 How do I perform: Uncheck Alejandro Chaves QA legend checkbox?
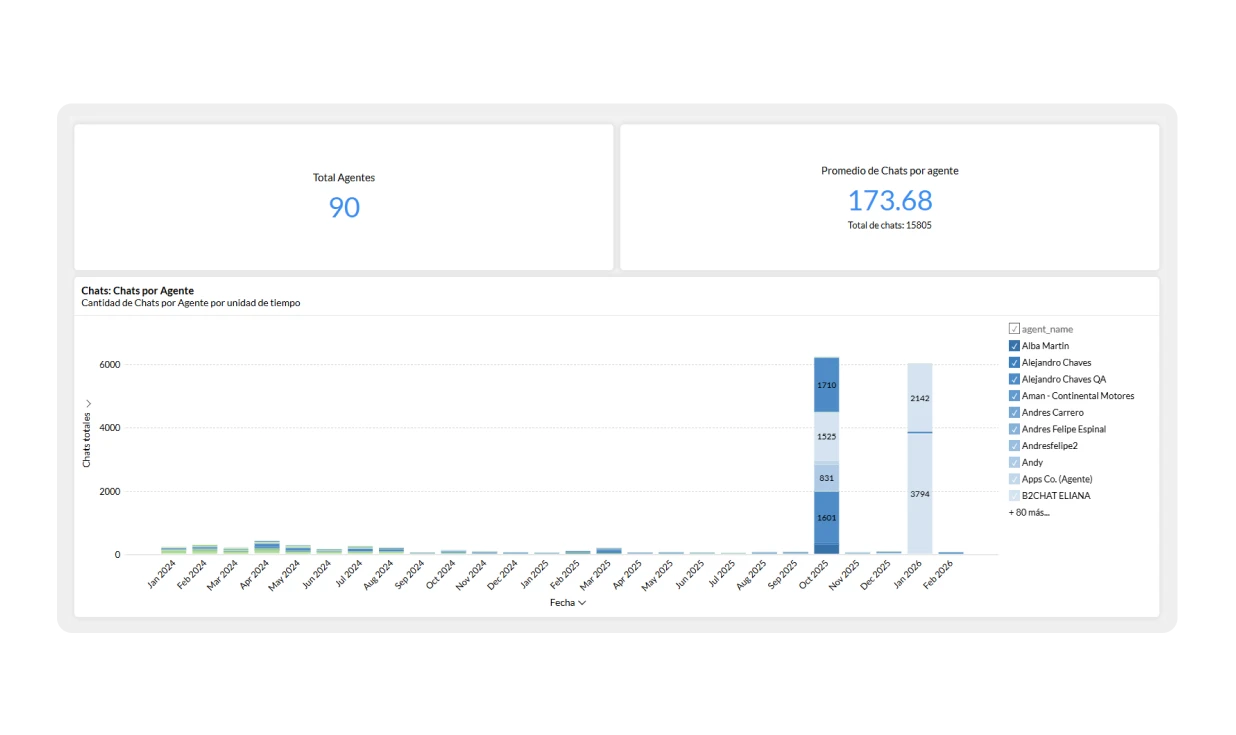coord(1014,379)
